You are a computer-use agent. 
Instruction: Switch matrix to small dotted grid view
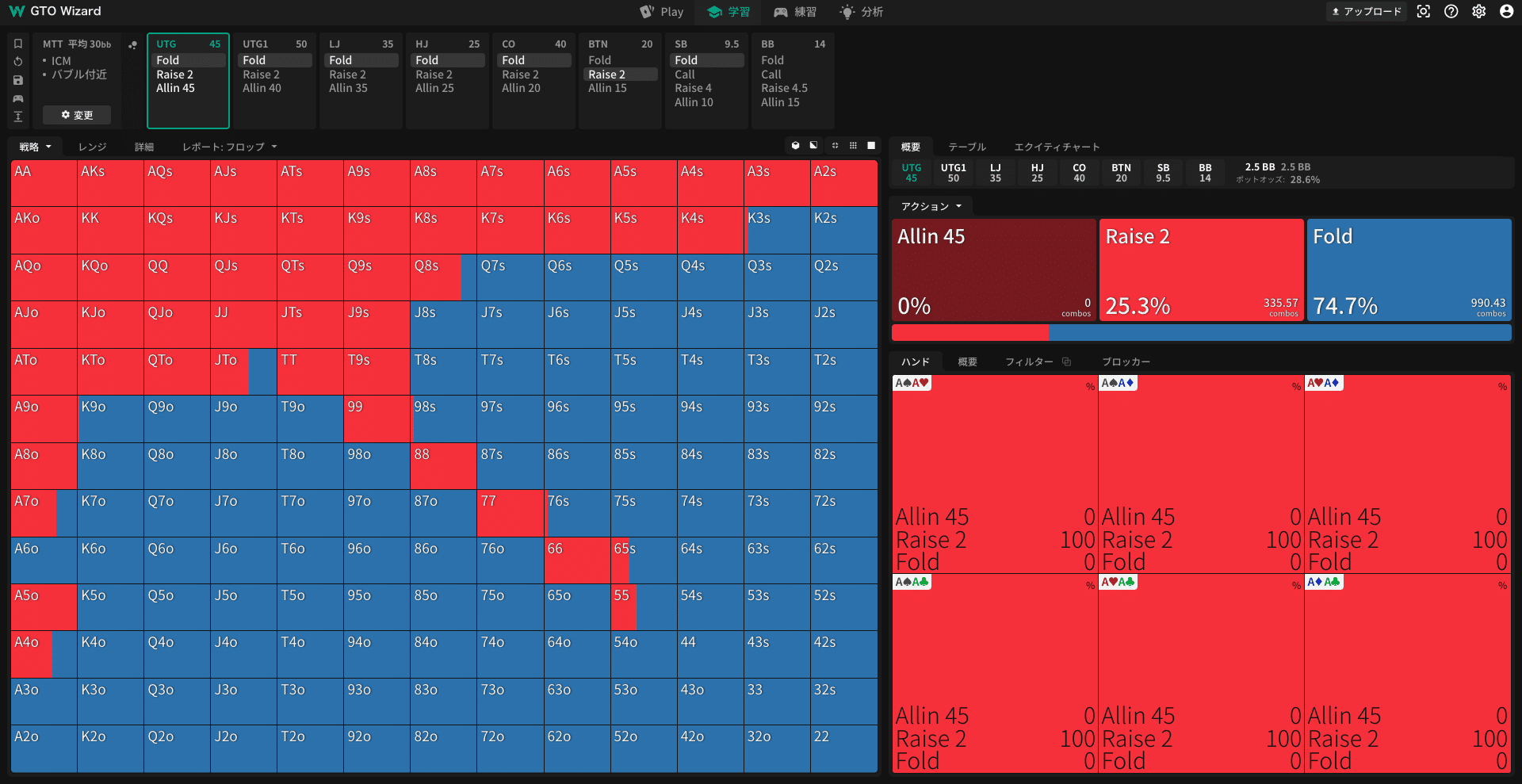click(853, 146)
